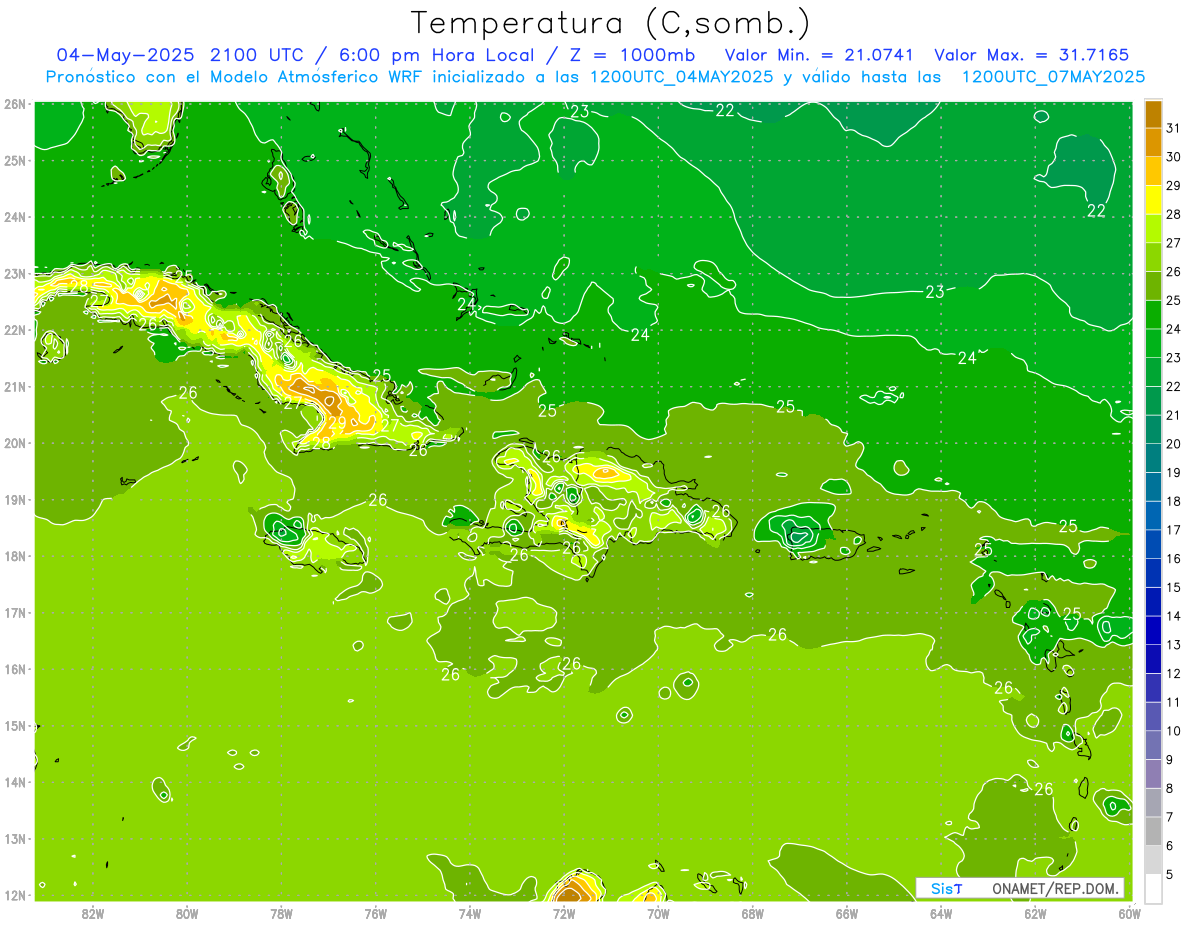Pick the dark blue swatch between legend 13 and 14

(1154, 630)
